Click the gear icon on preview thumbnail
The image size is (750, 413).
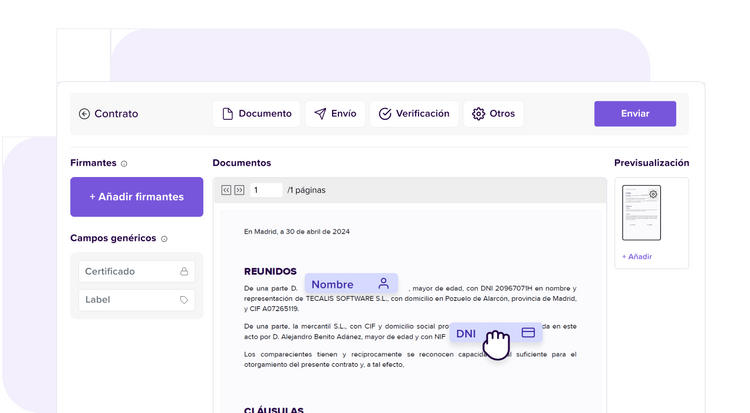click(x=653, y=194)
